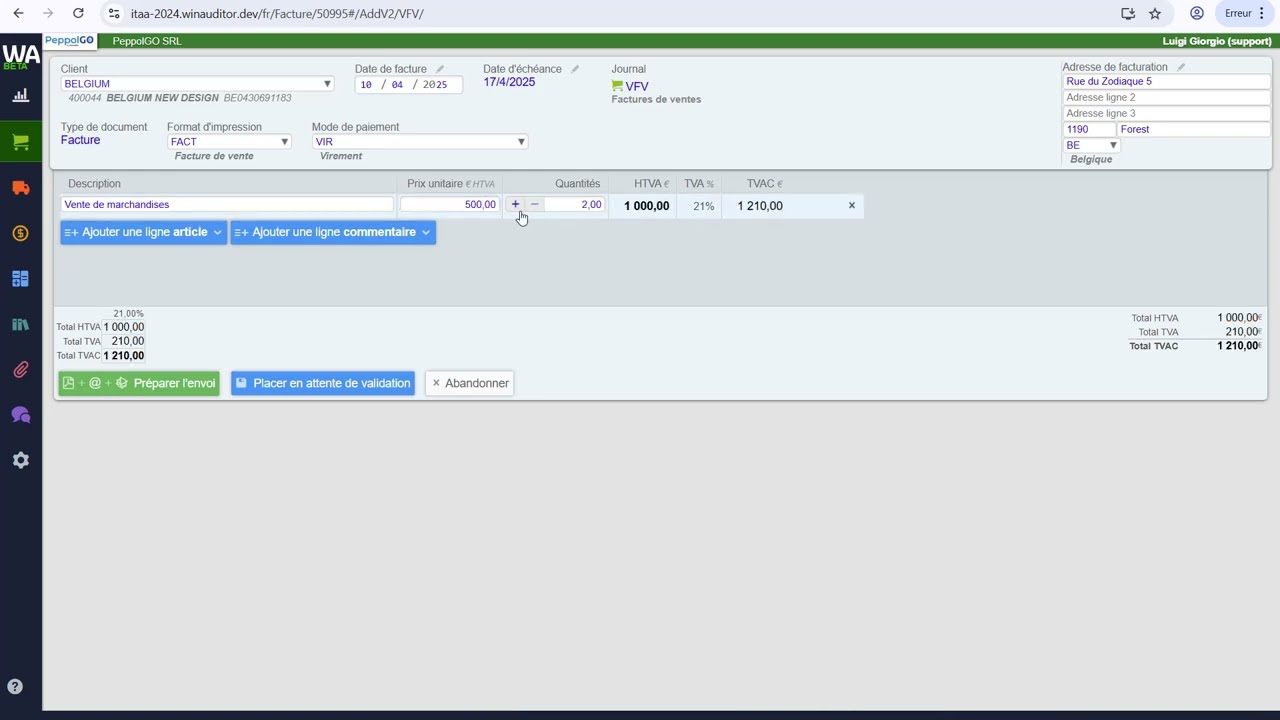The width and height of the screenshot is (1280, 720).
Task: Open the dashboard chart icon in sidebar
Action: [x=21, y=96]
